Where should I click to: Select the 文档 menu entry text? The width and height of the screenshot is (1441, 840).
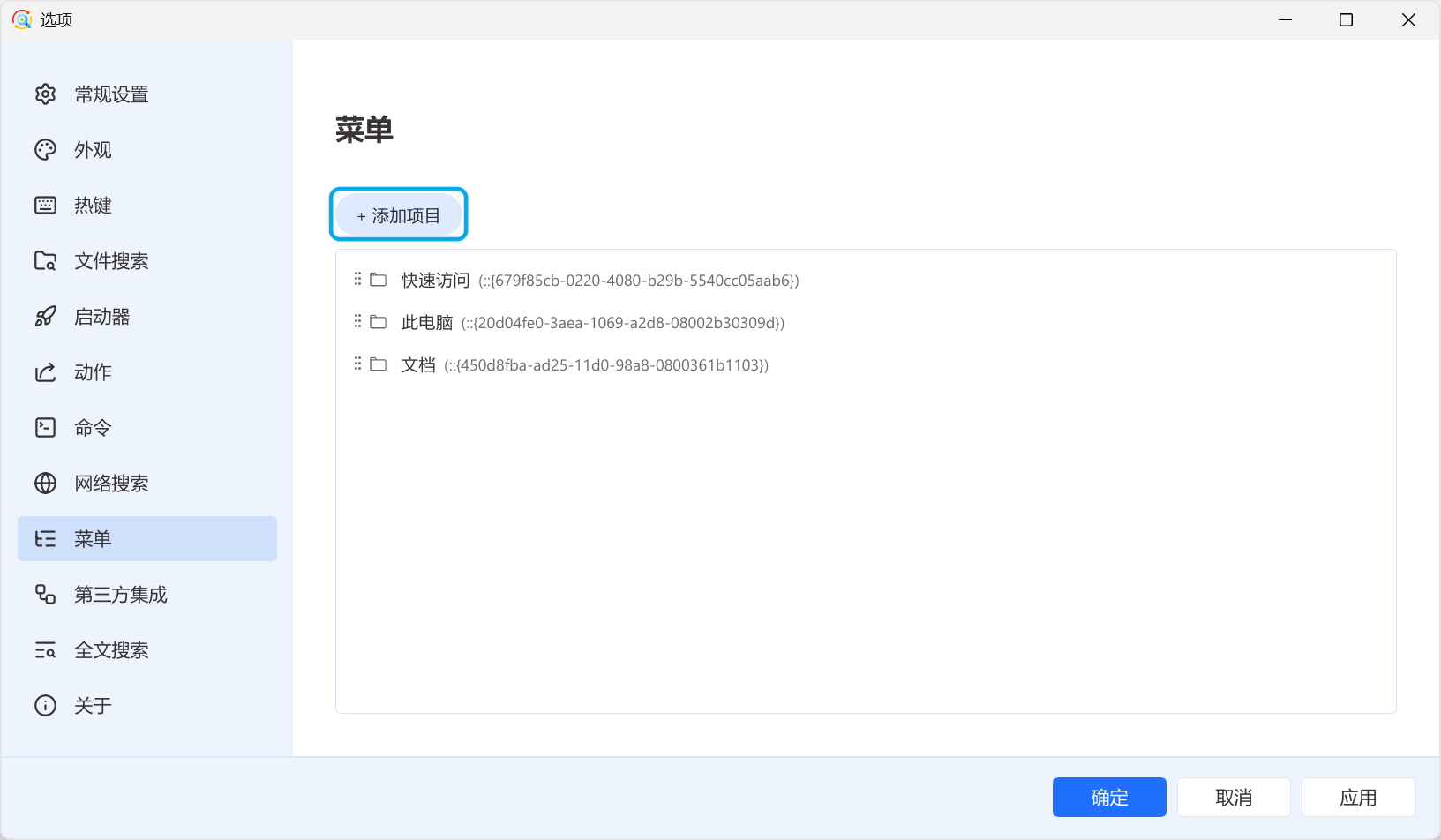click(x=418, y=365)
